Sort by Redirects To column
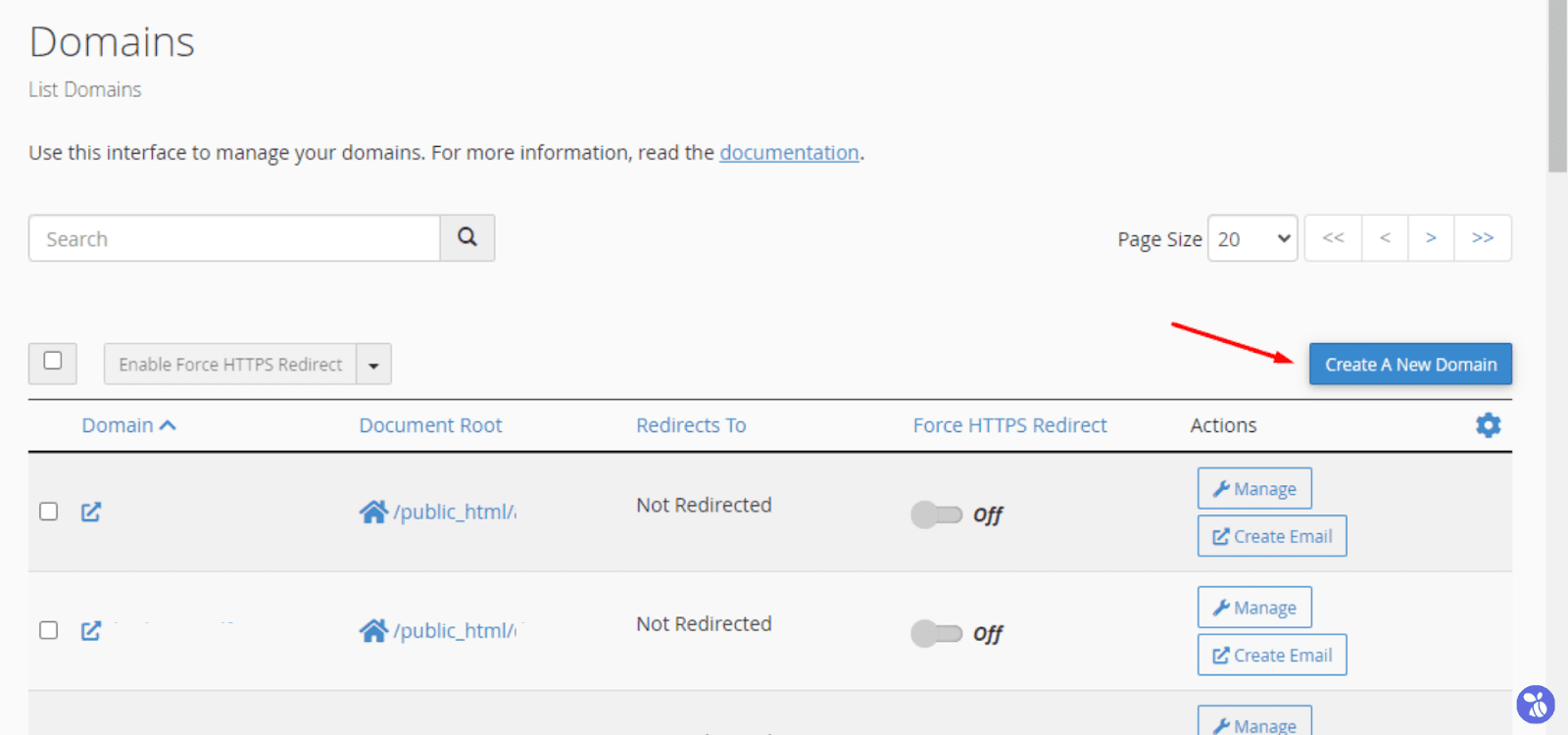The width and height of the screenshot is (1568, 735). pyautogui.click(x=691, y=425)
